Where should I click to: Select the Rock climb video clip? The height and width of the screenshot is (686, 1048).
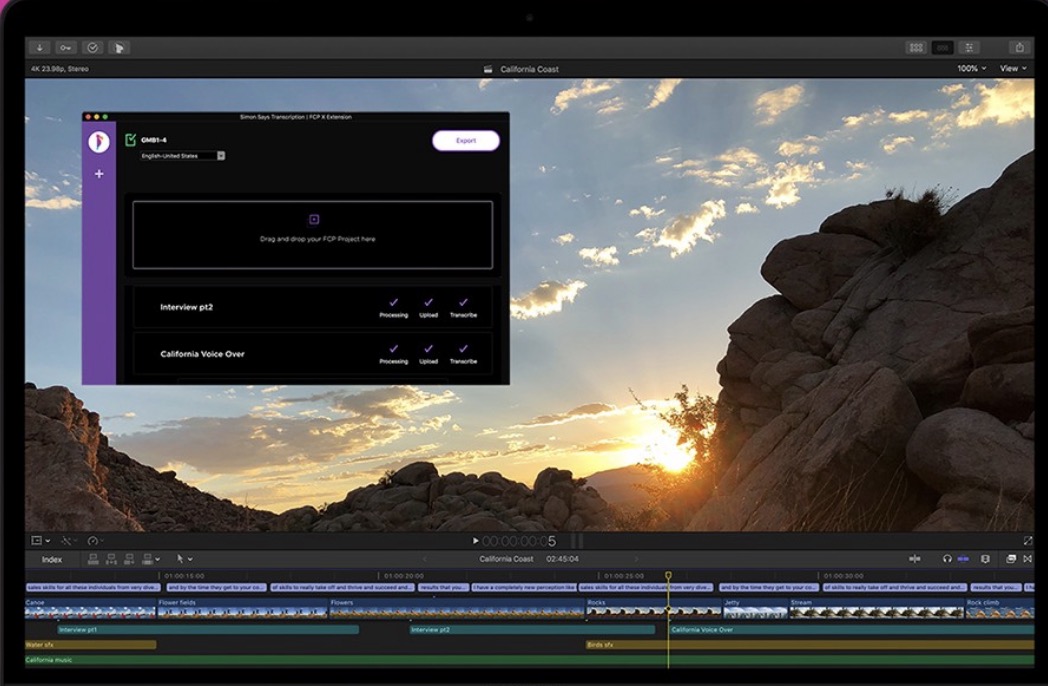pyautogui.click(x=1000, y=608)
